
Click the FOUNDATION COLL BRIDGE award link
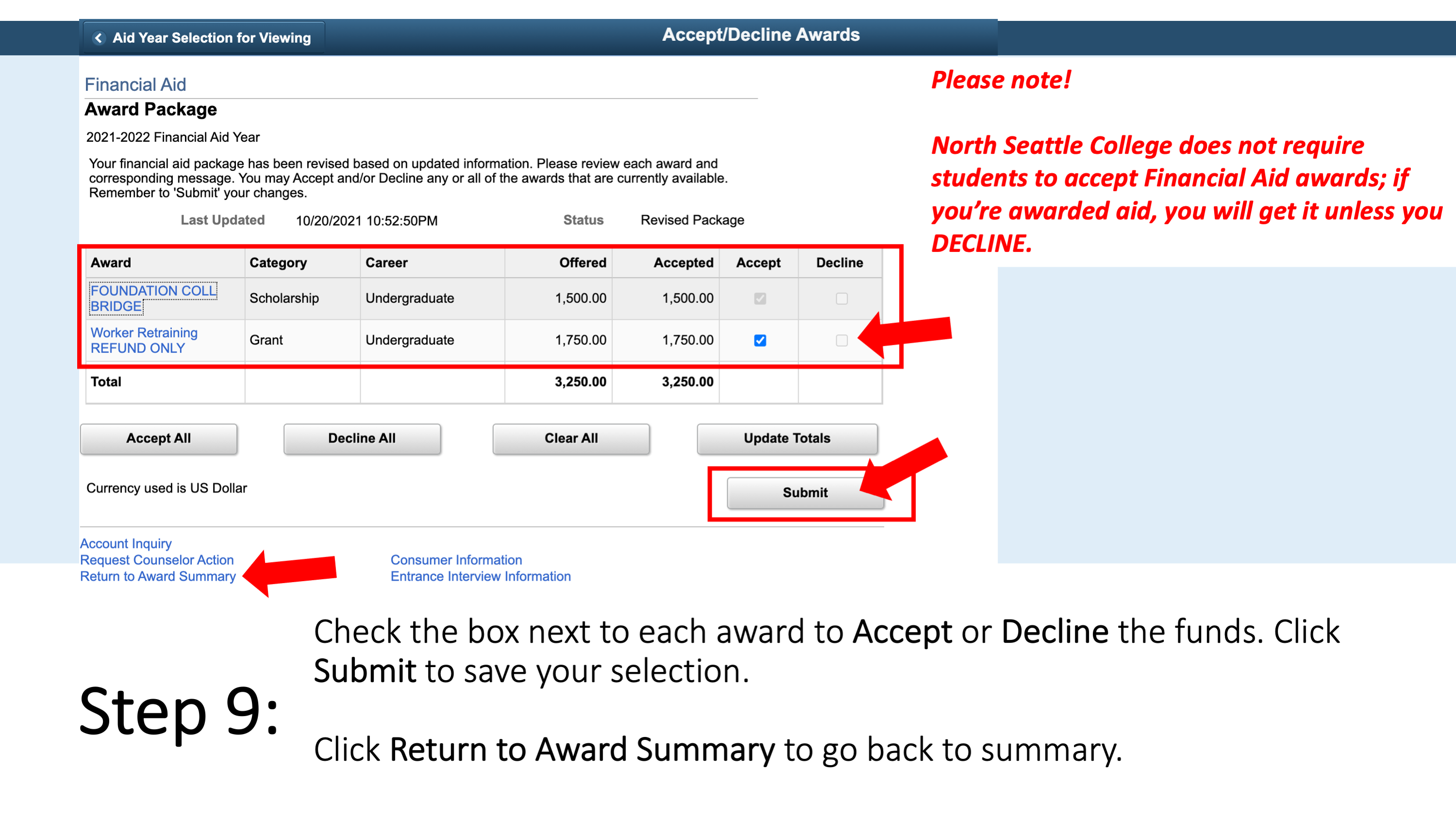pos(155,297)
